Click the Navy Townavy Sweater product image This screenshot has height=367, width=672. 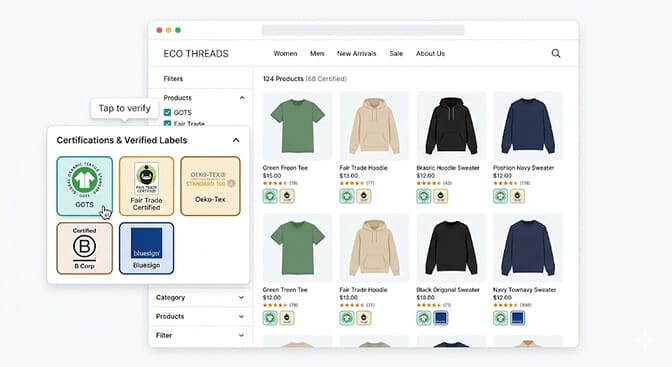[528, 247]
